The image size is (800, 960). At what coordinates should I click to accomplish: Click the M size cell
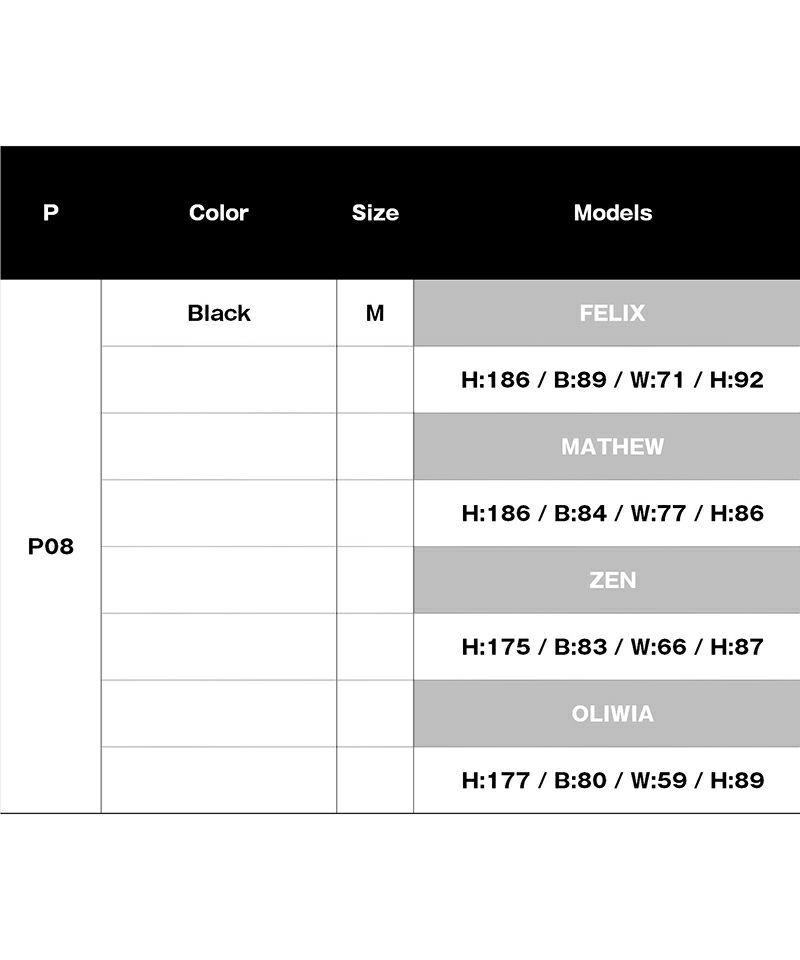(375, 313)
